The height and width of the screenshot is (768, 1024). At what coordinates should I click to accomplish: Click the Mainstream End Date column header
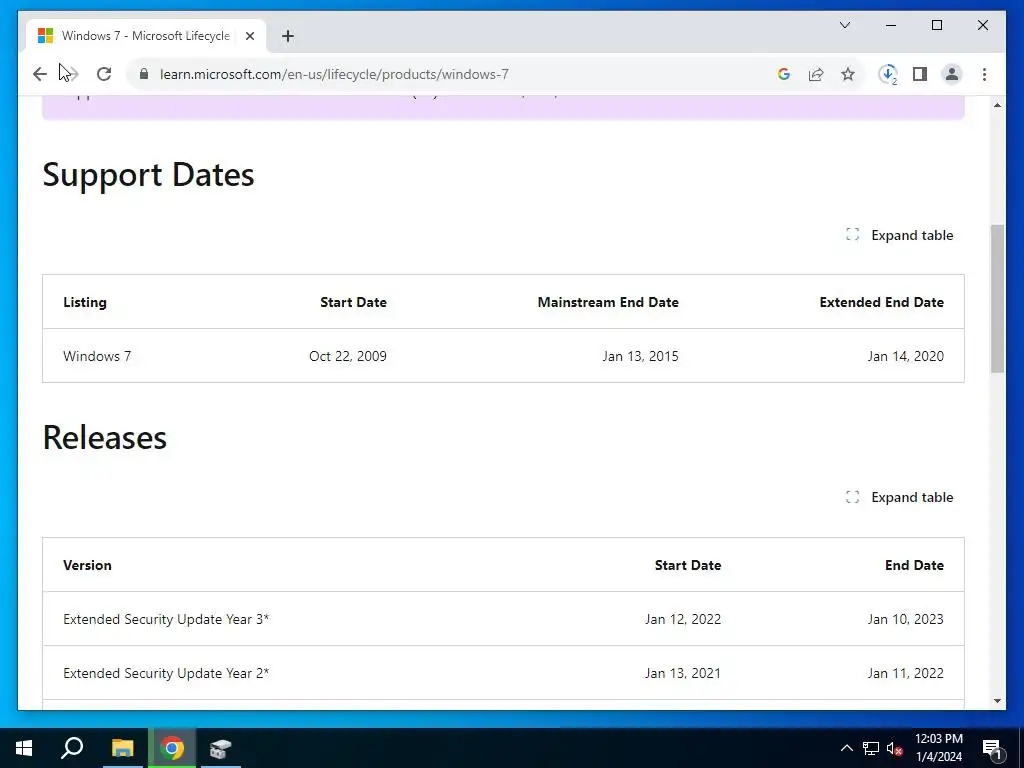pos(608,302)
